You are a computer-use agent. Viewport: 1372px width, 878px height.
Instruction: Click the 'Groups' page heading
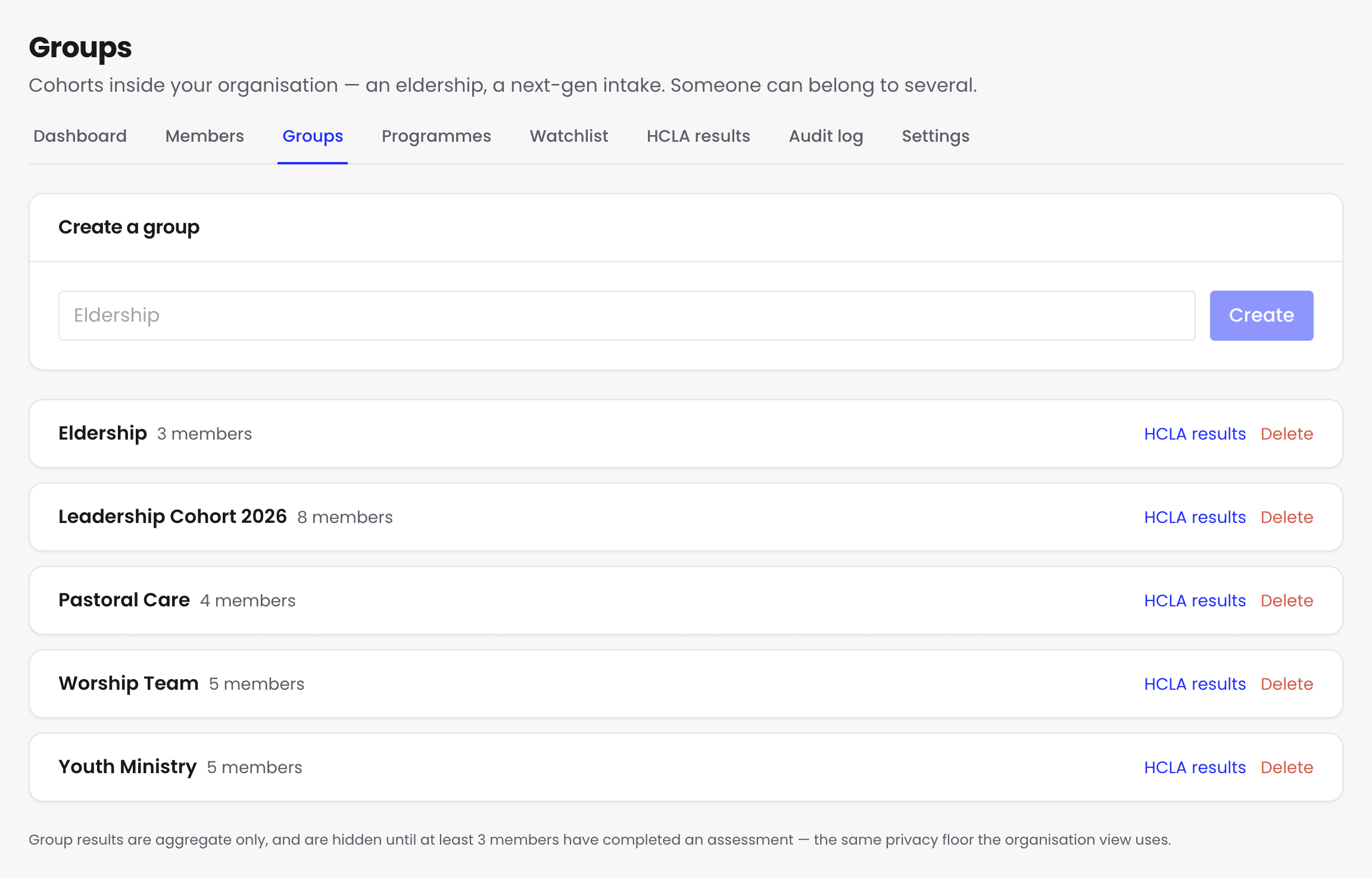point(80,48)
